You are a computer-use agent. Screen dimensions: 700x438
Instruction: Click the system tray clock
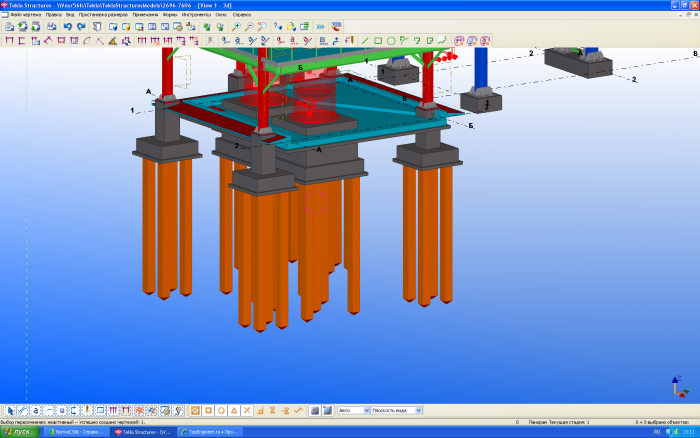[688, 432]
